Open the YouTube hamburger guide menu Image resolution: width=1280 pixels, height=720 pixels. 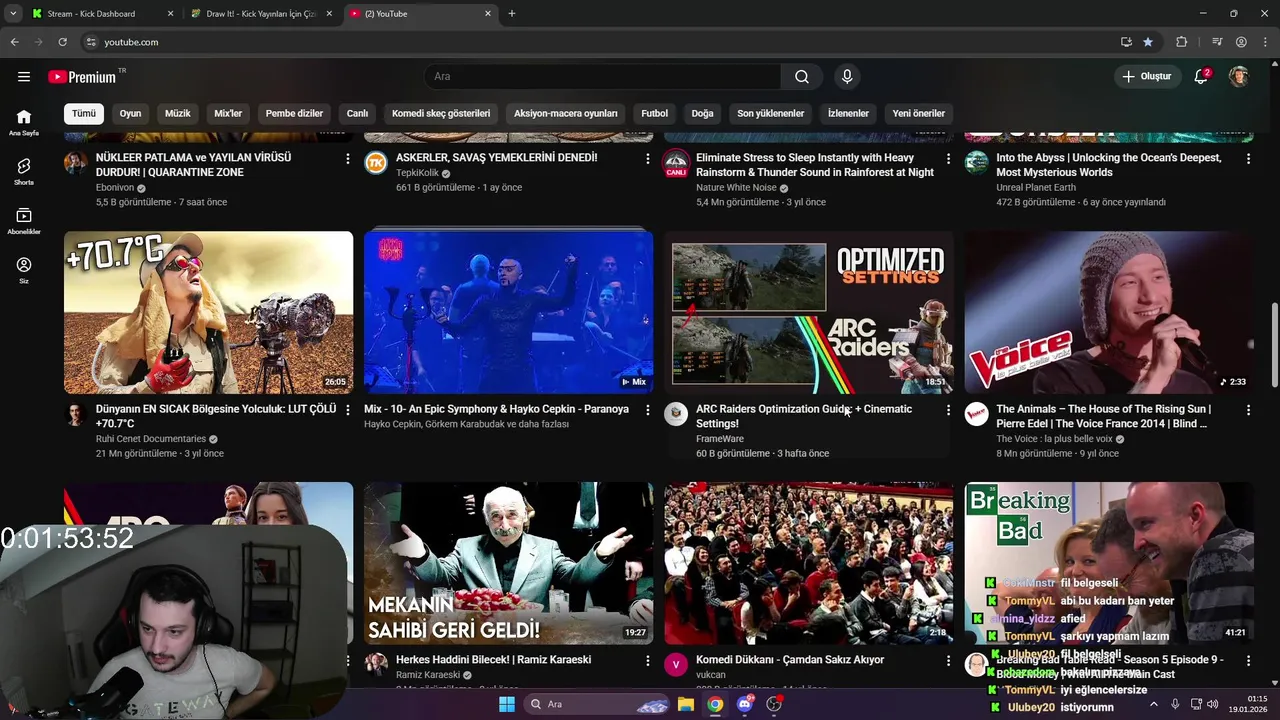(24, 77)
